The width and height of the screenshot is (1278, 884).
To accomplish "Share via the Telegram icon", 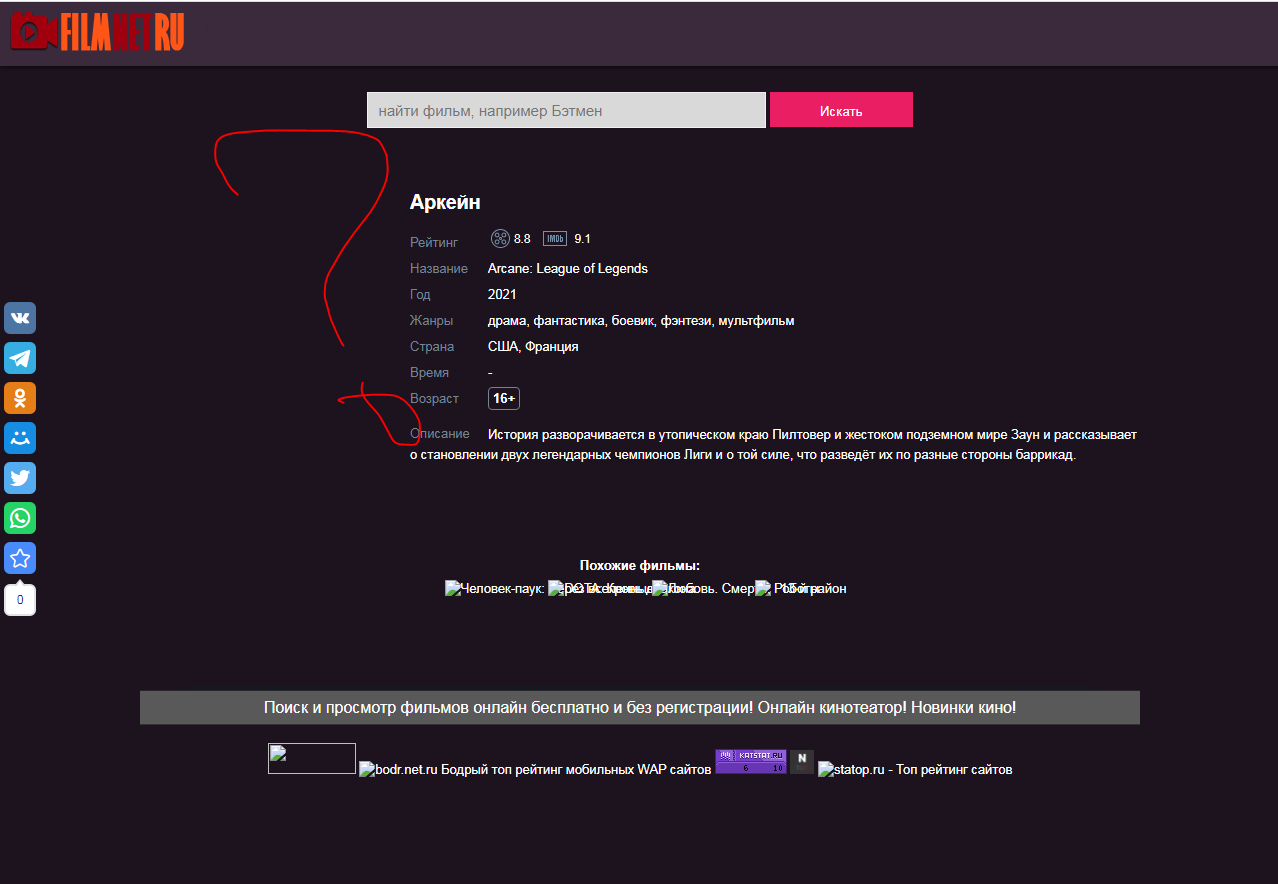I will 20,358.
